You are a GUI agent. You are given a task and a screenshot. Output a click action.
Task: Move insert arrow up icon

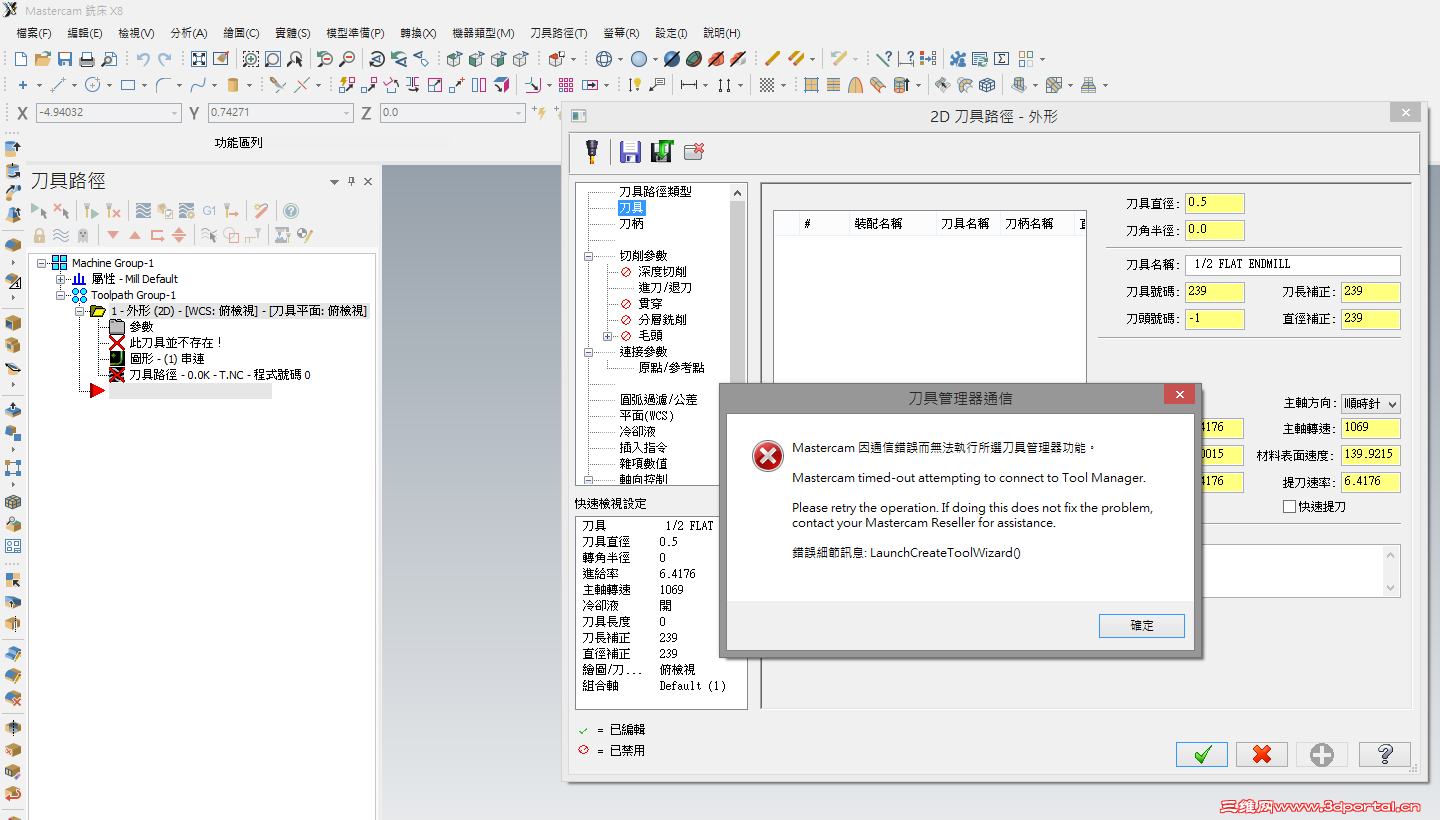134,235
